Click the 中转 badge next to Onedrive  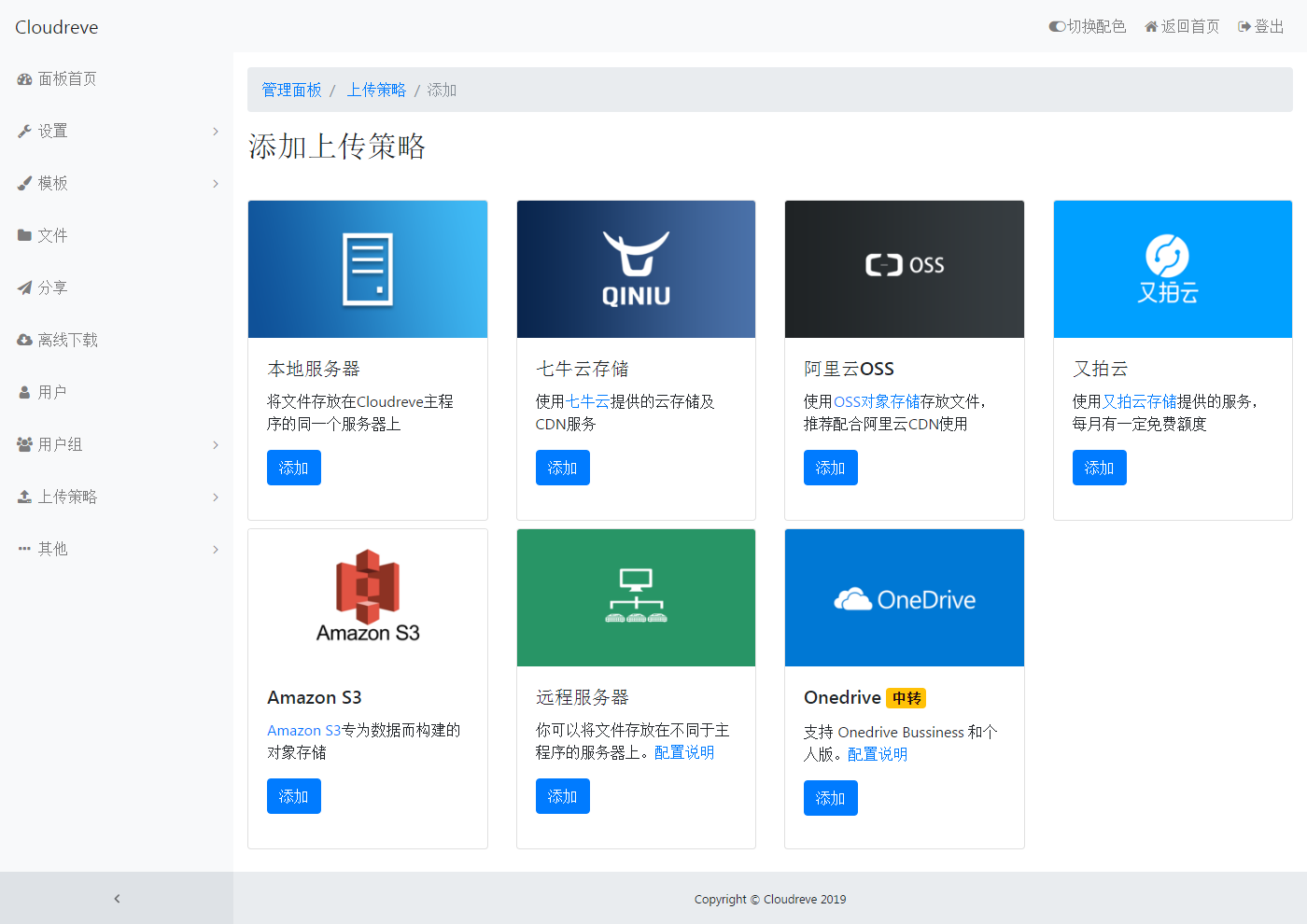coord(906,698)
